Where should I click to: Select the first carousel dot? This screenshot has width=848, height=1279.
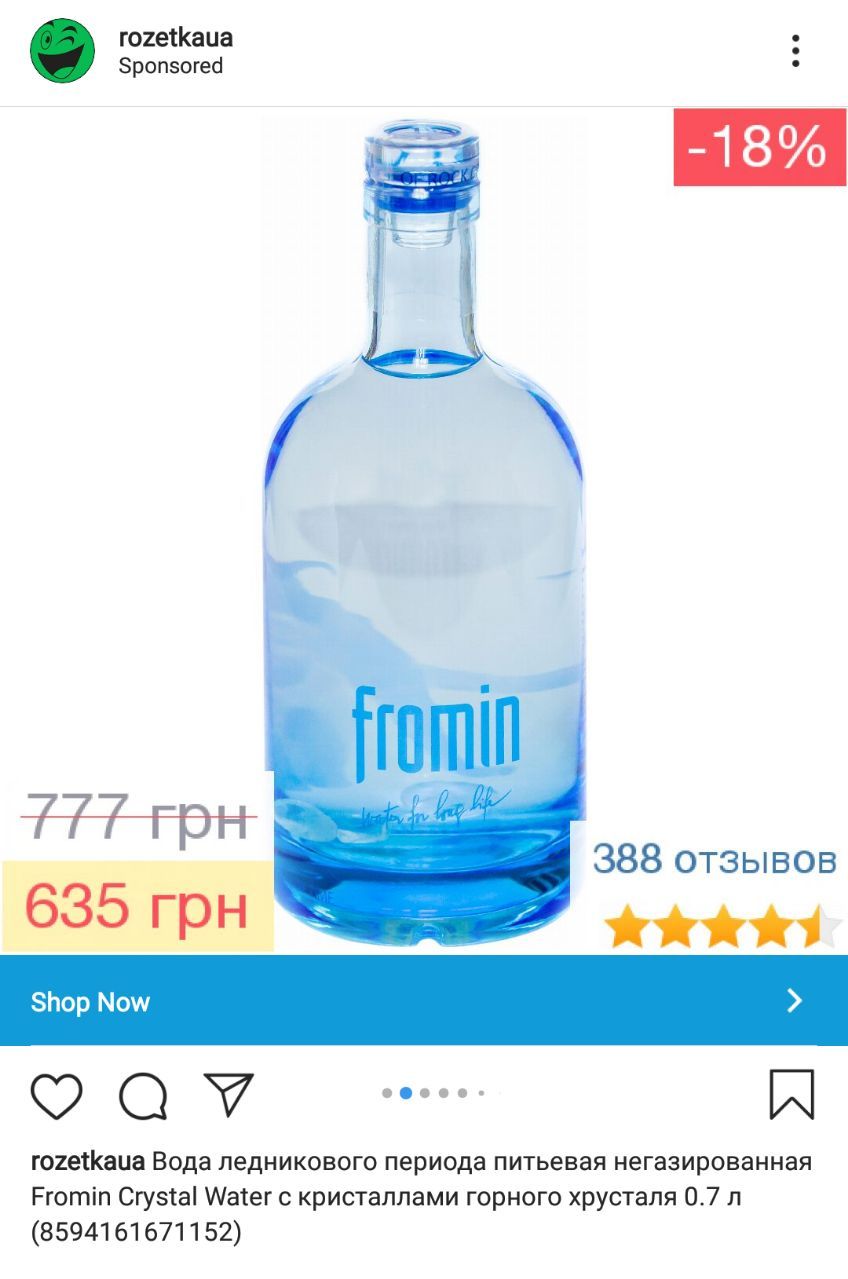tap(387, 1093)
